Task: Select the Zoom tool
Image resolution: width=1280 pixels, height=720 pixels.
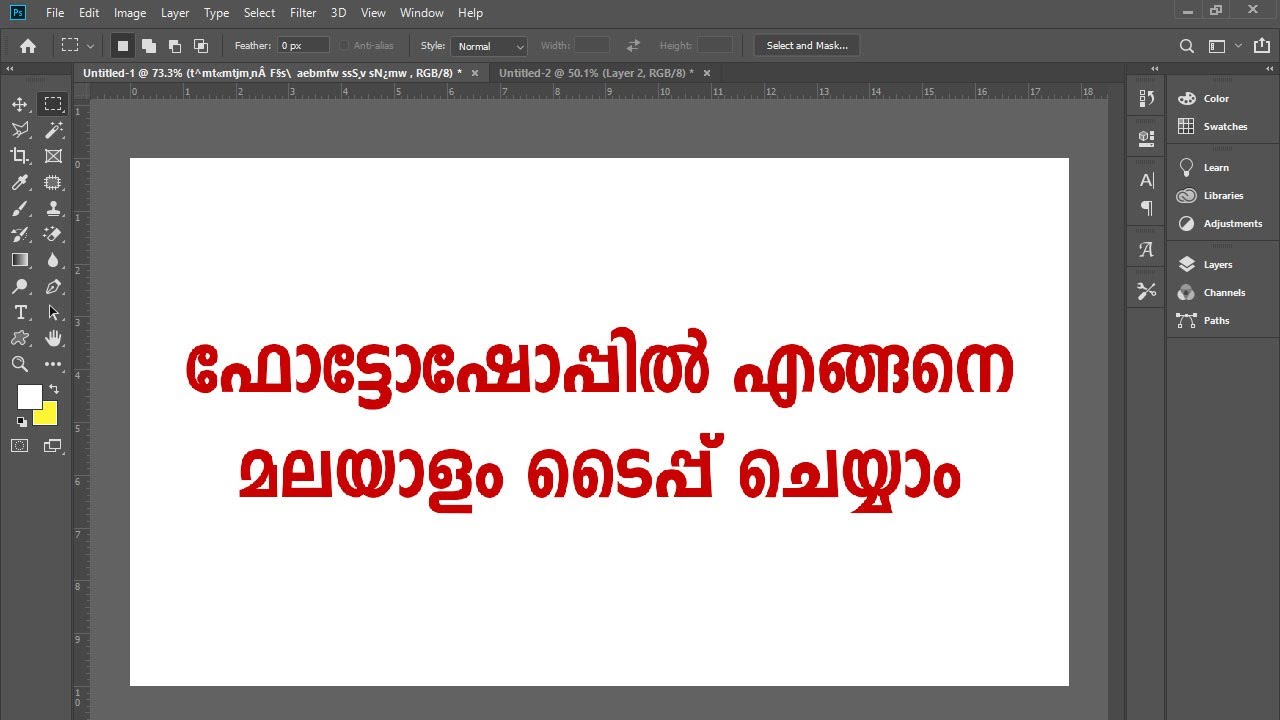Action: pyautogui.click(x=20, y=364)
